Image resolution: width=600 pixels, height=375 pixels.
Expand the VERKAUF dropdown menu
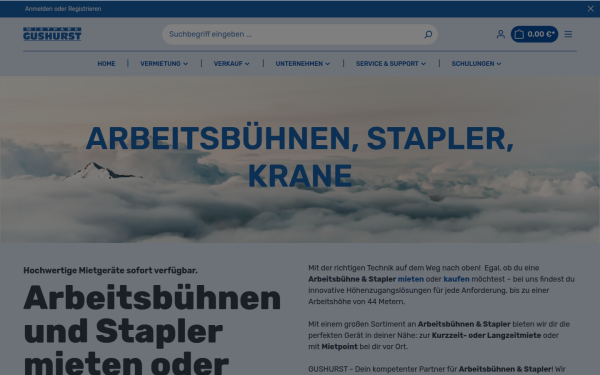232,64
